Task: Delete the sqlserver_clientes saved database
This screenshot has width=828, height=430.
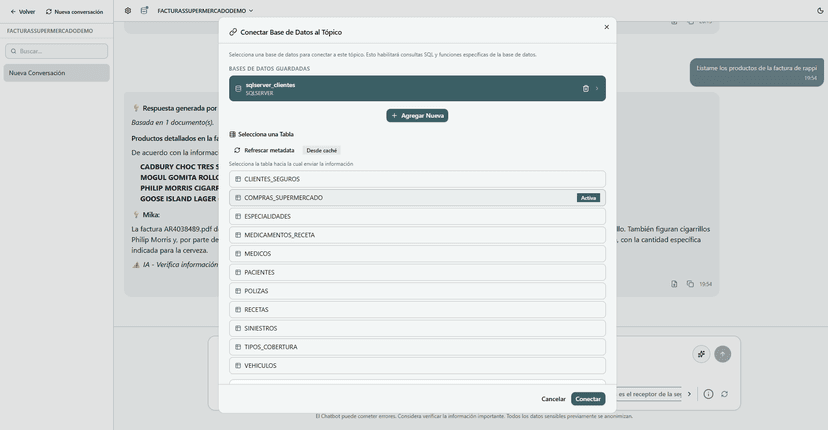Action: point(586,89)
